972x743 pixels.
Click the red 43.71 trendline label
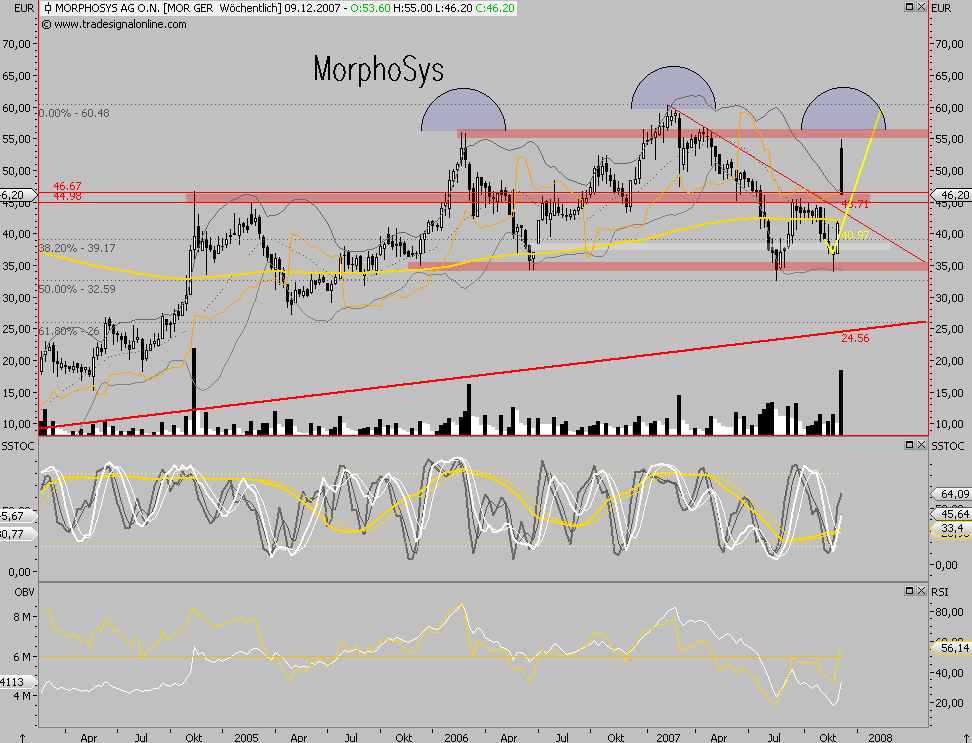coord(855,204)
